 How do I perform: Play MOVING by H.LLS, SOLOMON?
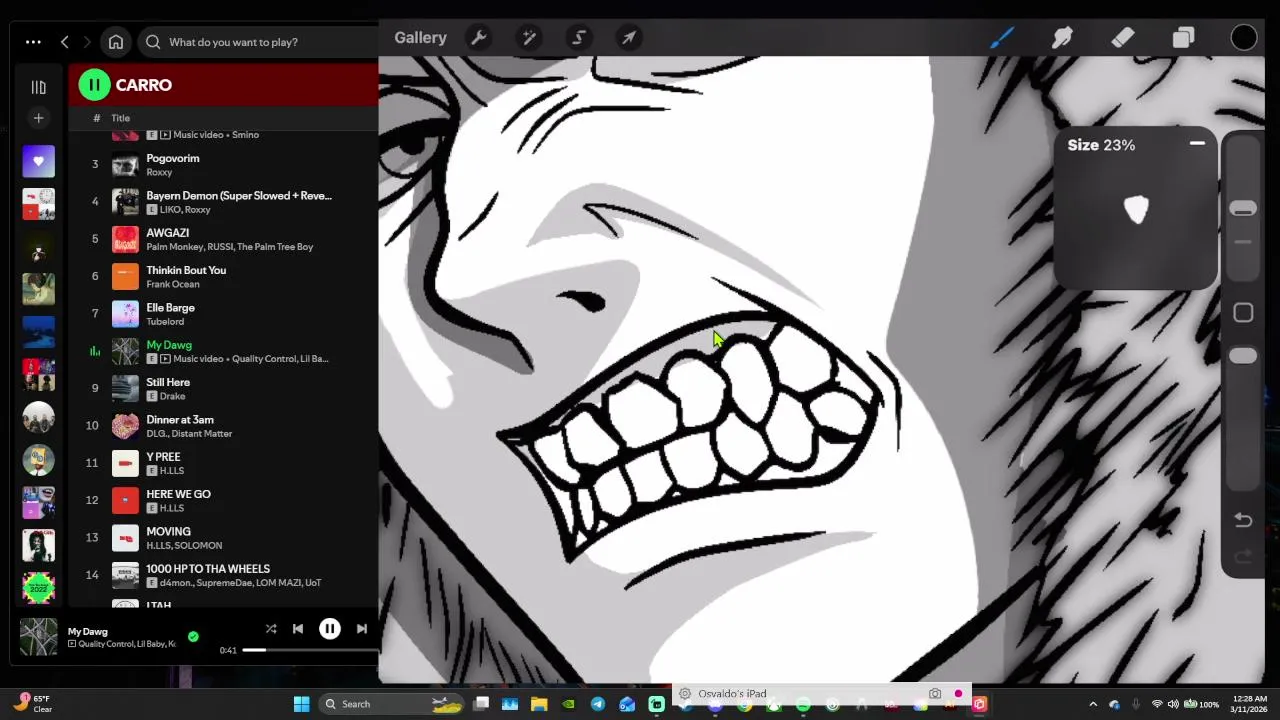[224, 538]
